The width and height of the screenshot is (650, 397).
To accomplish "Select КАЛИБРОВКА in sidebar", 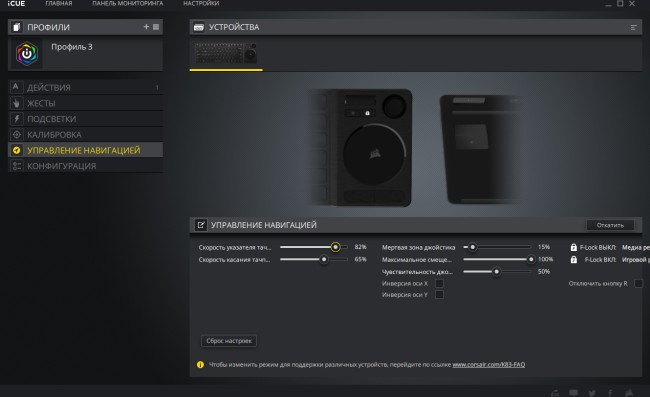I will (85, 134).
